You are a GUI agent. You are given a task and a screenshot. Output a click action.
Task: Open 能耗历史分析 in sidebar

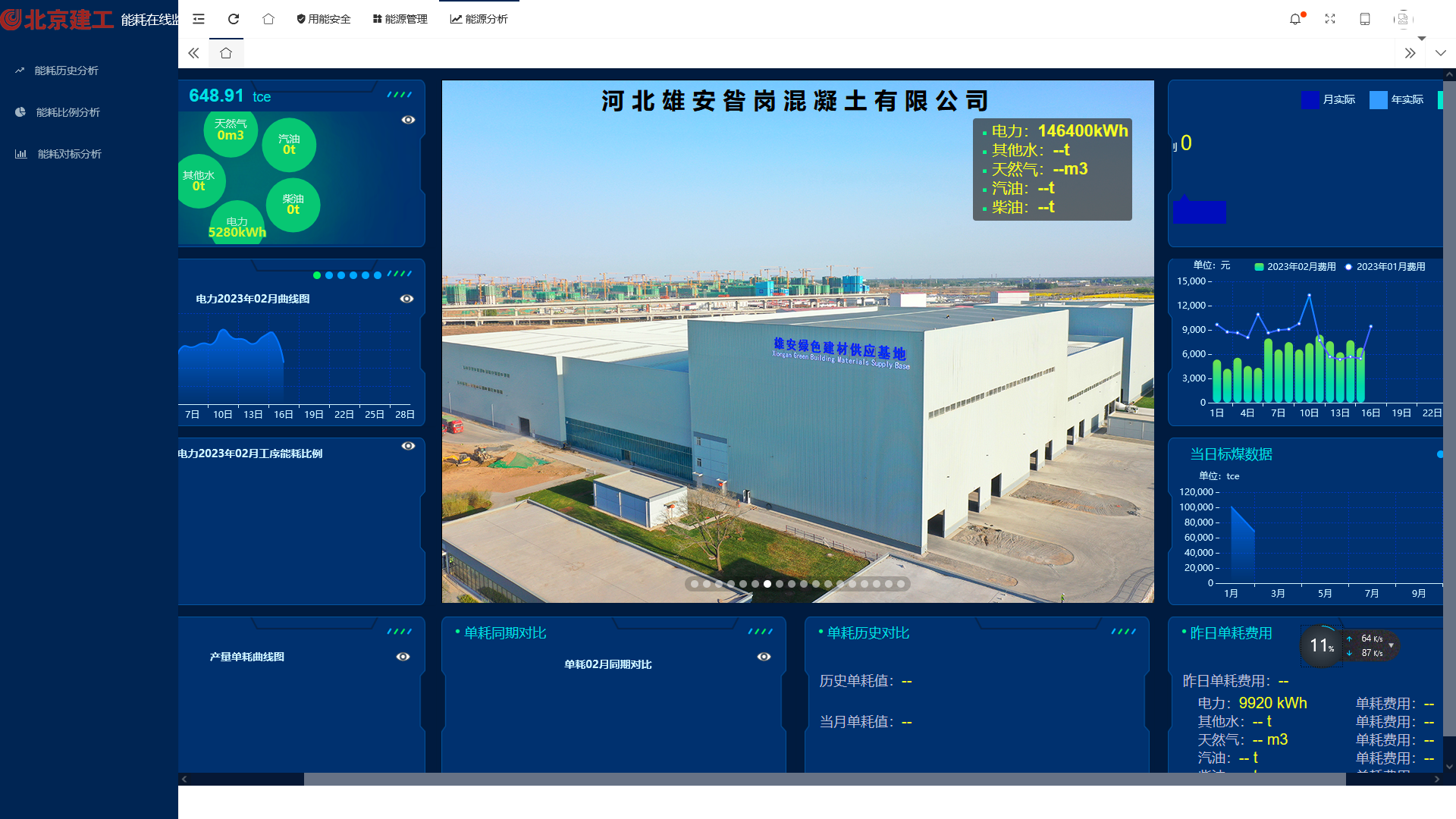point(67,71)
